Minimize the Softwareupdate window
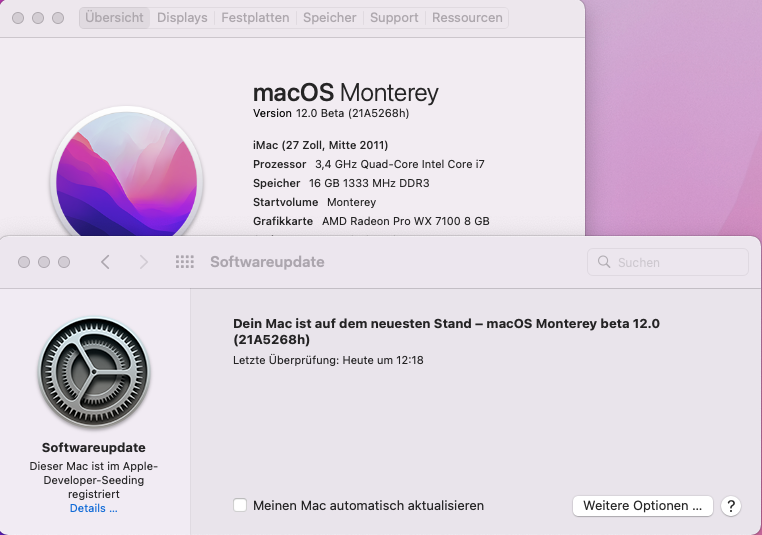This screenshot has width=762, height=535. coord(44,262)
